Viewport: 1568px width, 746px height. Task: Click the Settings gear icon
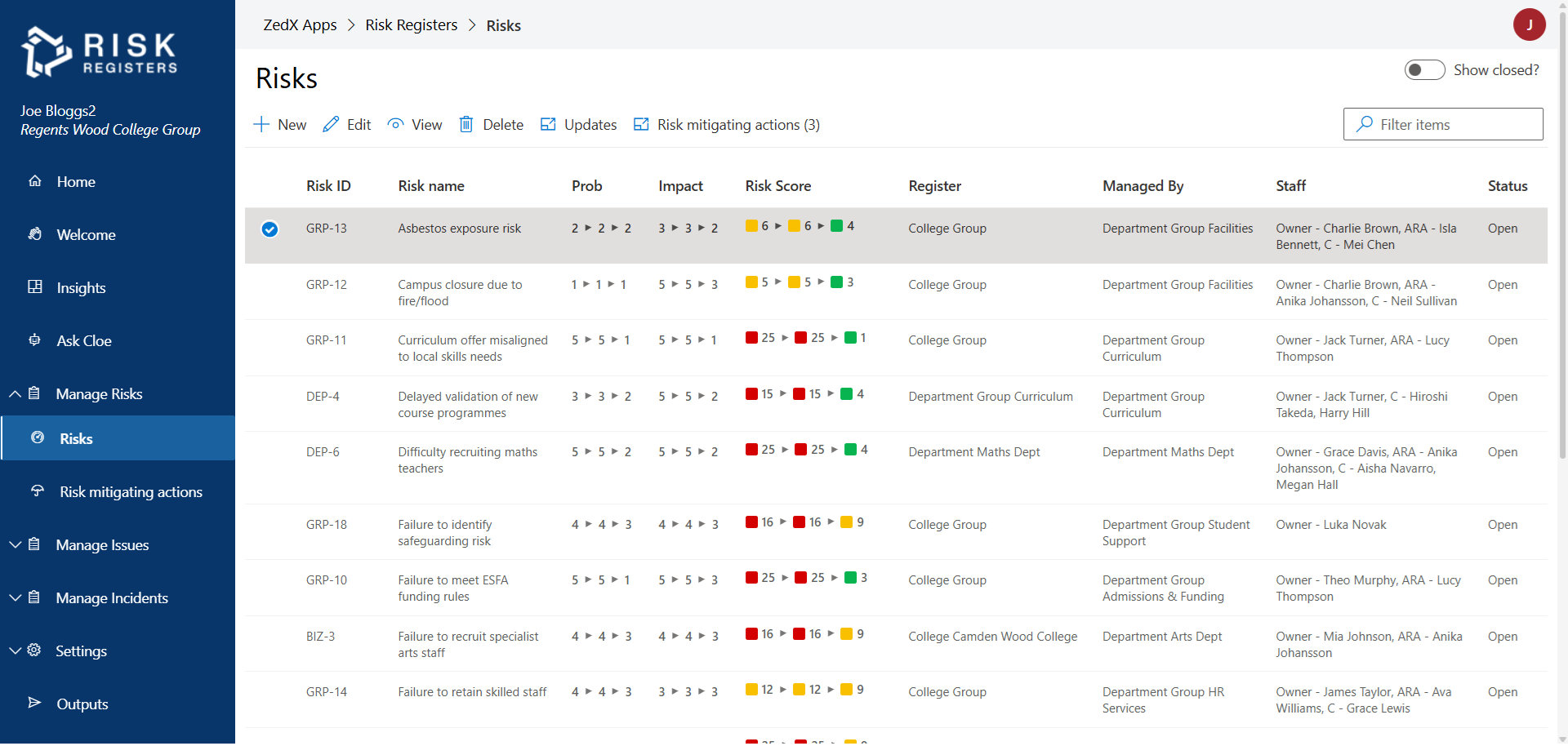(x=34, y=651)
